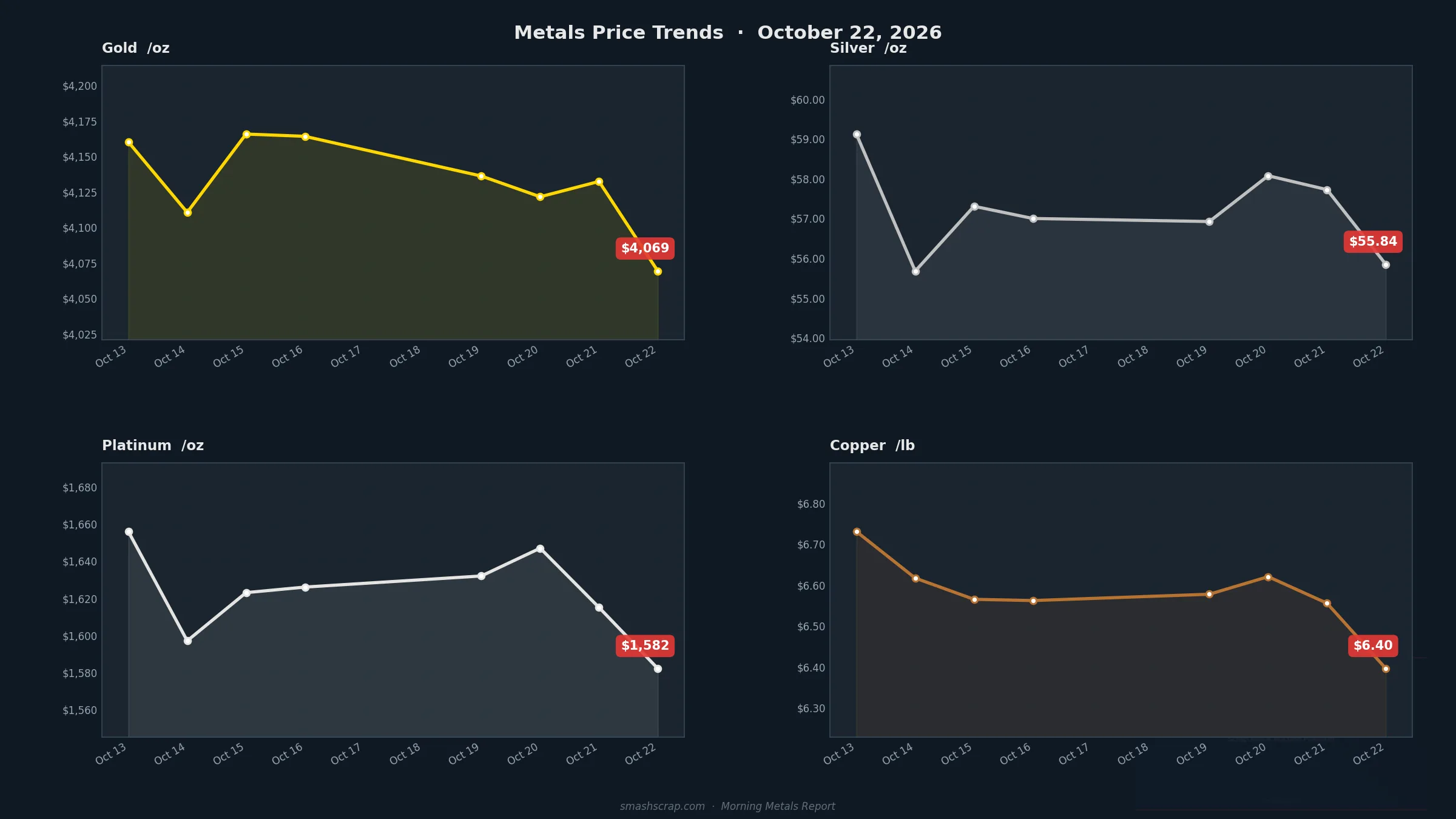Select Copper's Oct 13 starting data point
Image resolution: width=1456 pixels, height=819 pixels.
(x=857, y=531)
